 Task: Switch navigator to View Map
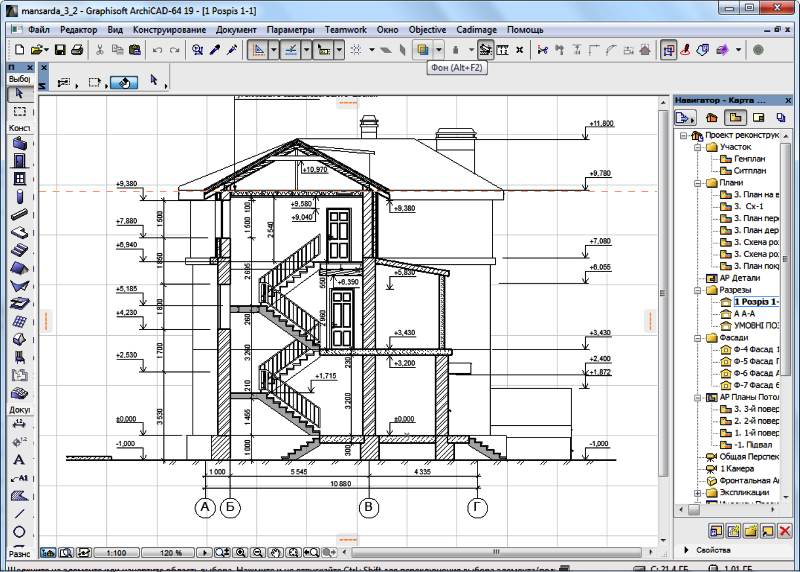pos(735,118)
